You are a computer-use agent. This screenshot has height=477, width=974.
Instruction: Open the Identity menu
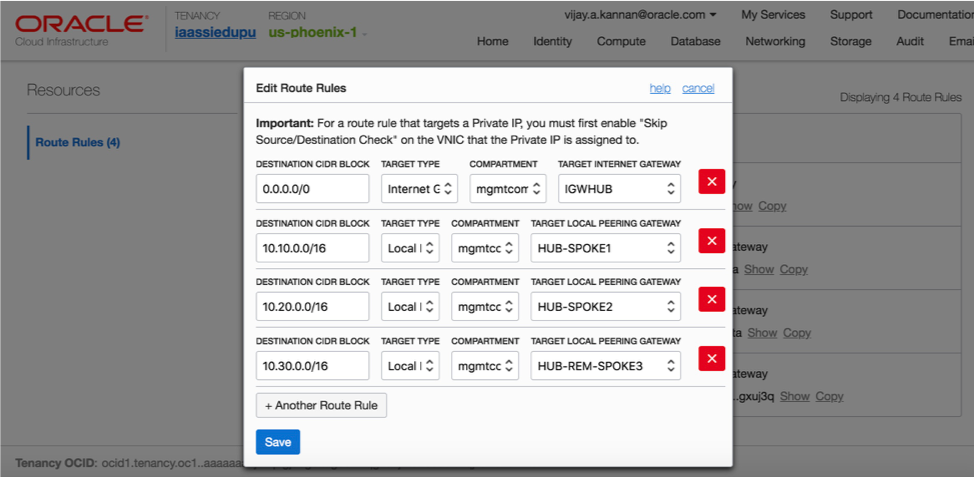pyautogui.click(x=552, y=42)
